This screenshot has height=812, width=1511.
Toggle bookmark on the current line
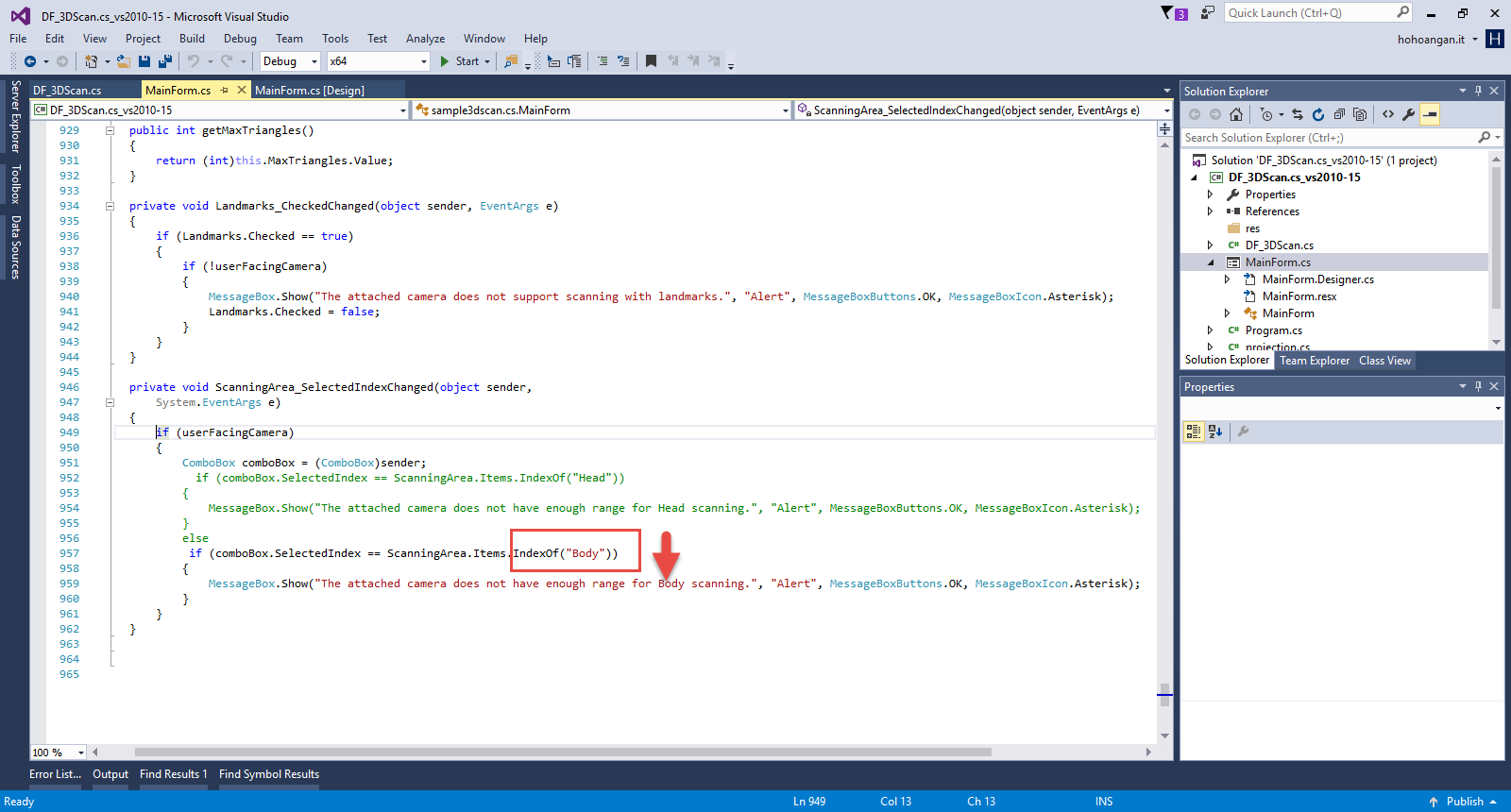[x=651, y=61]
